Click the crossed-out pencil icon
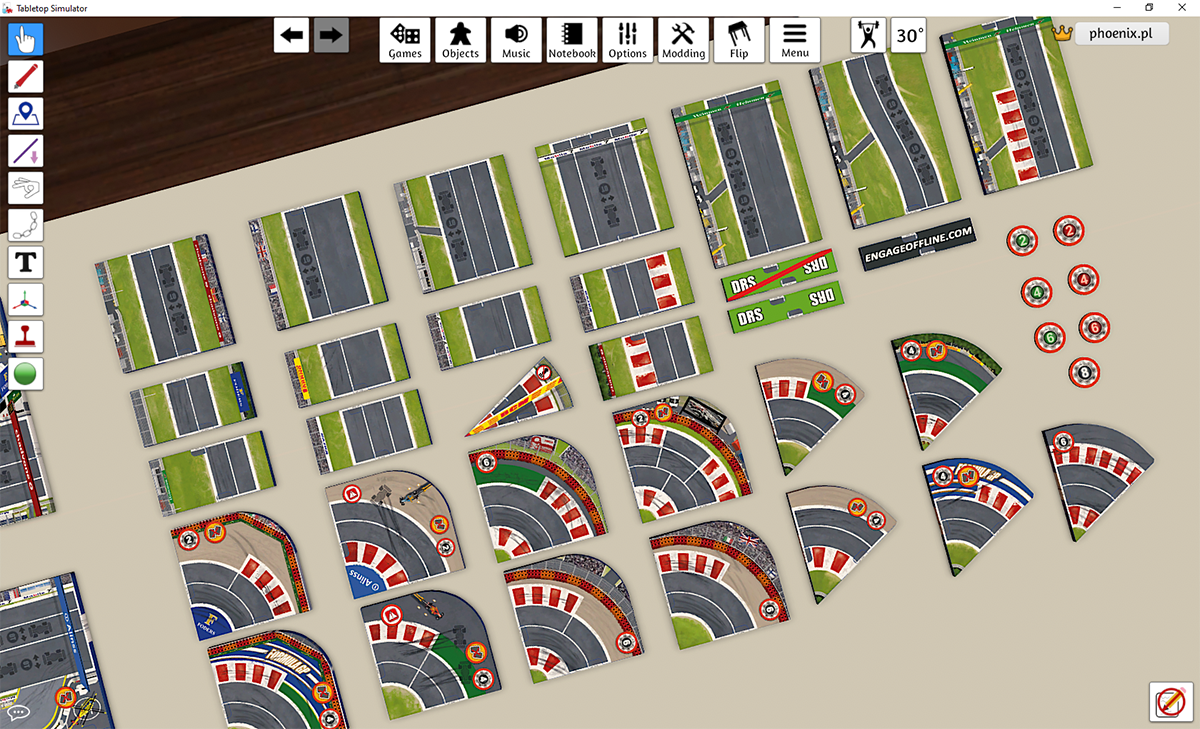Screen dimensions: 1200x729 click(1170, 701)
